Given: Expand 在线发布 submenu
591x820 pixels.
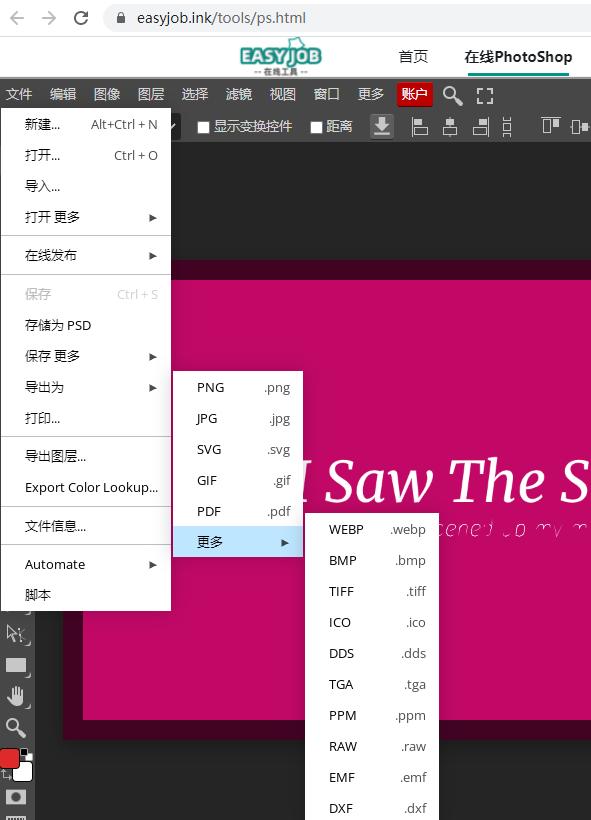Looking at the screenshot, I should (86, 255).
